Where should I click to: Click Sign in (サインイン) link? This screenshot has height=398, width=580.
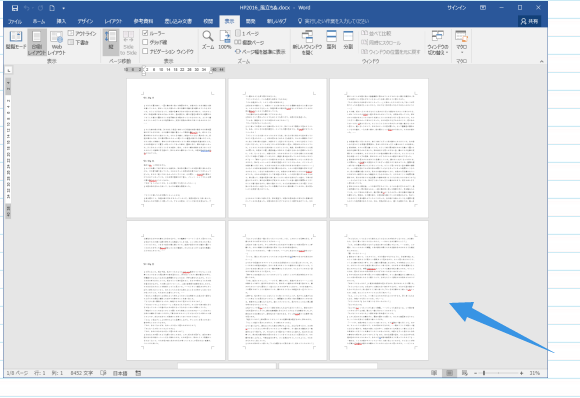point(456,8)
